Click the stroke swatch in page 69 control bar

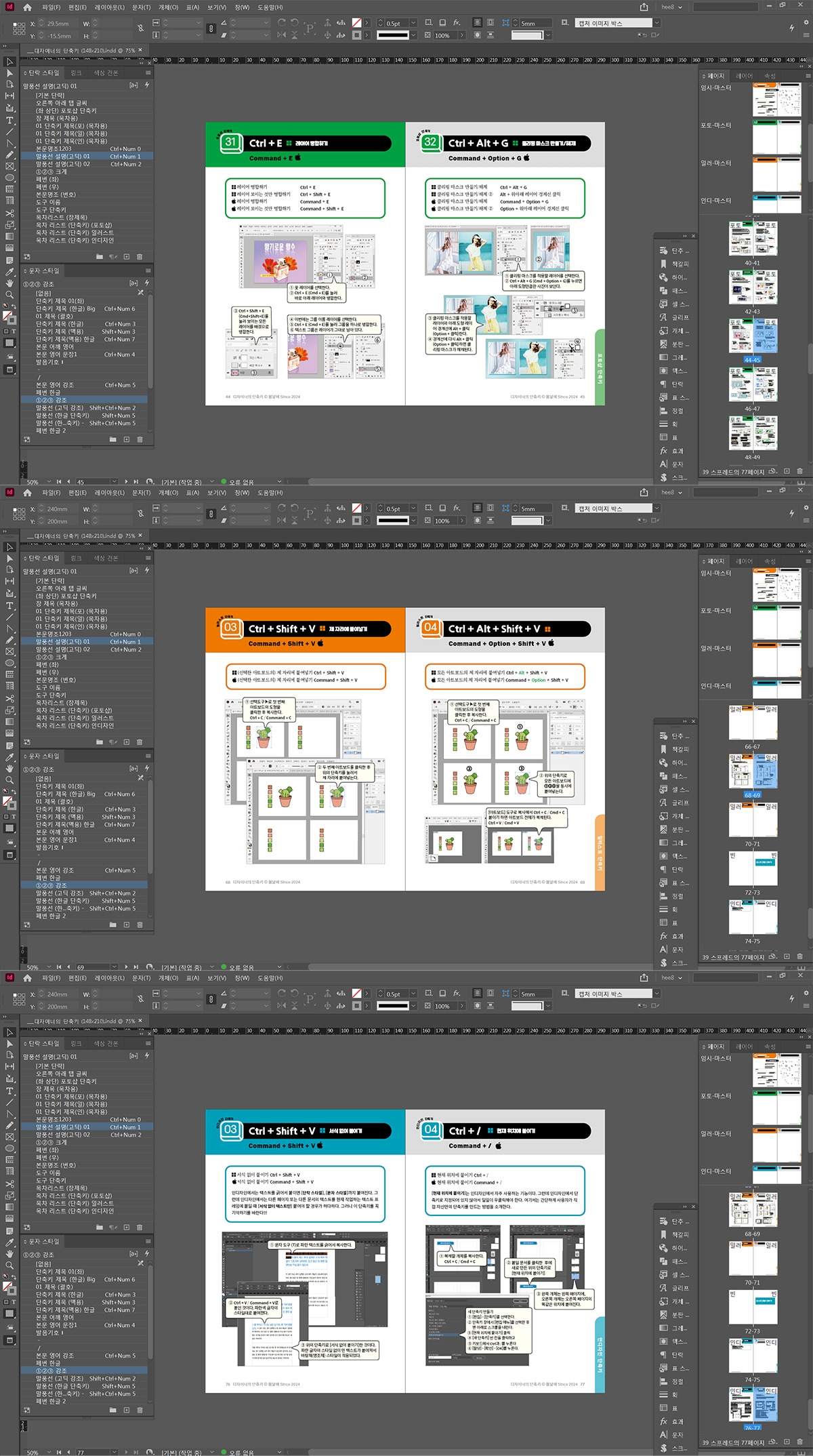point(356,521)
